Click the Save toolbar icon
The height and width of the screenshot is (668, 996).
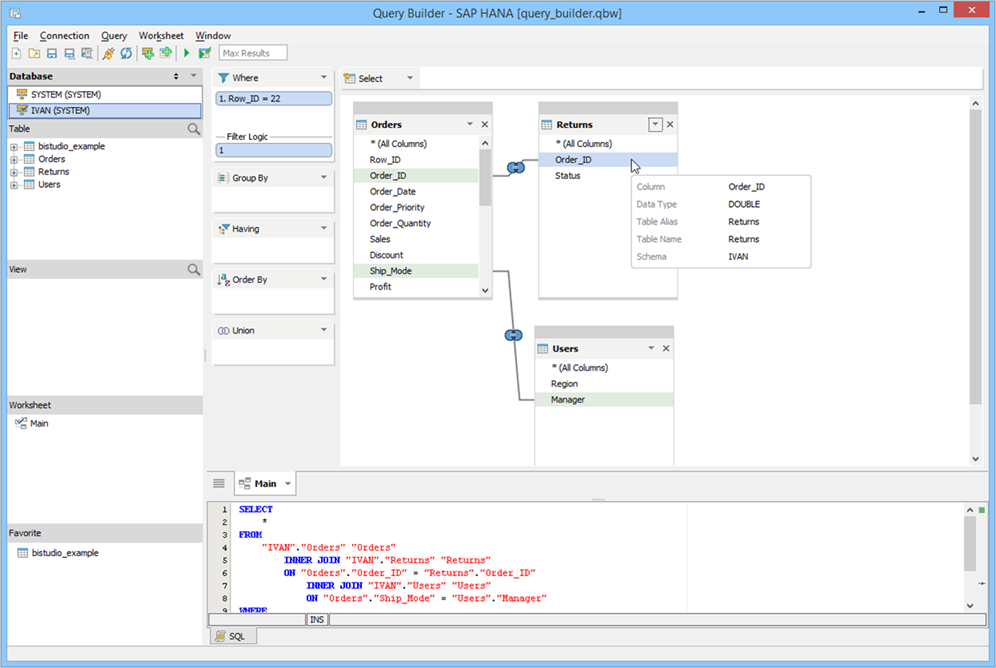point(51,53)
